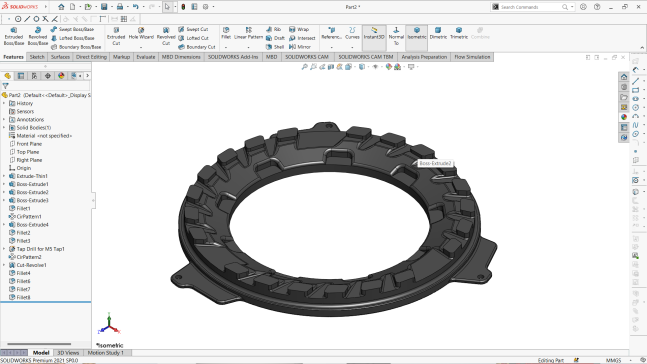Select the Intersect tool
This screenshot has width=647, height=364.
[302, 38]
